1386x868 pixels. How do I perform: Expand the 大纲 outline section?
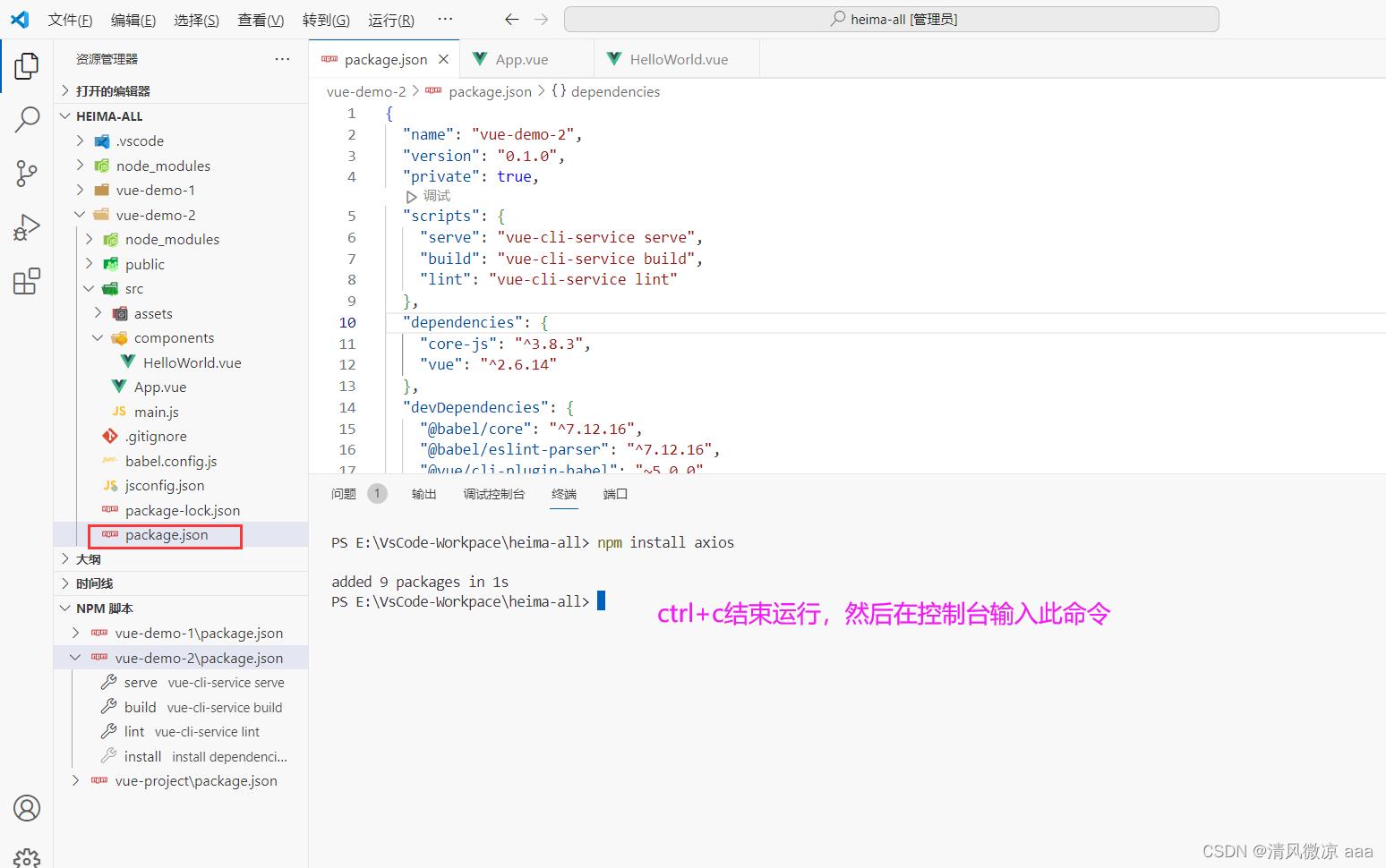65,558
